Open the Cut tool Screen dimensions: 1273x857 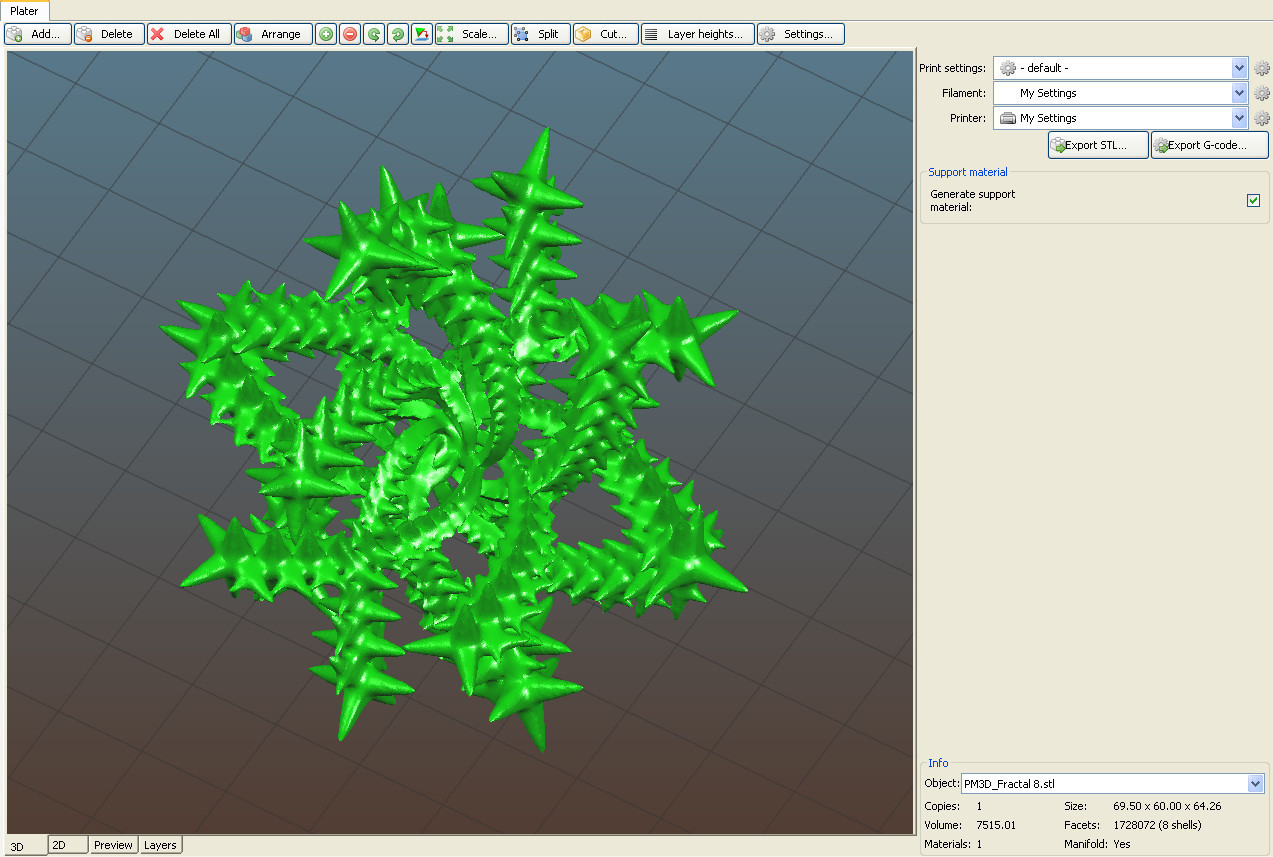pyautogui.click(x=605, y=33)
